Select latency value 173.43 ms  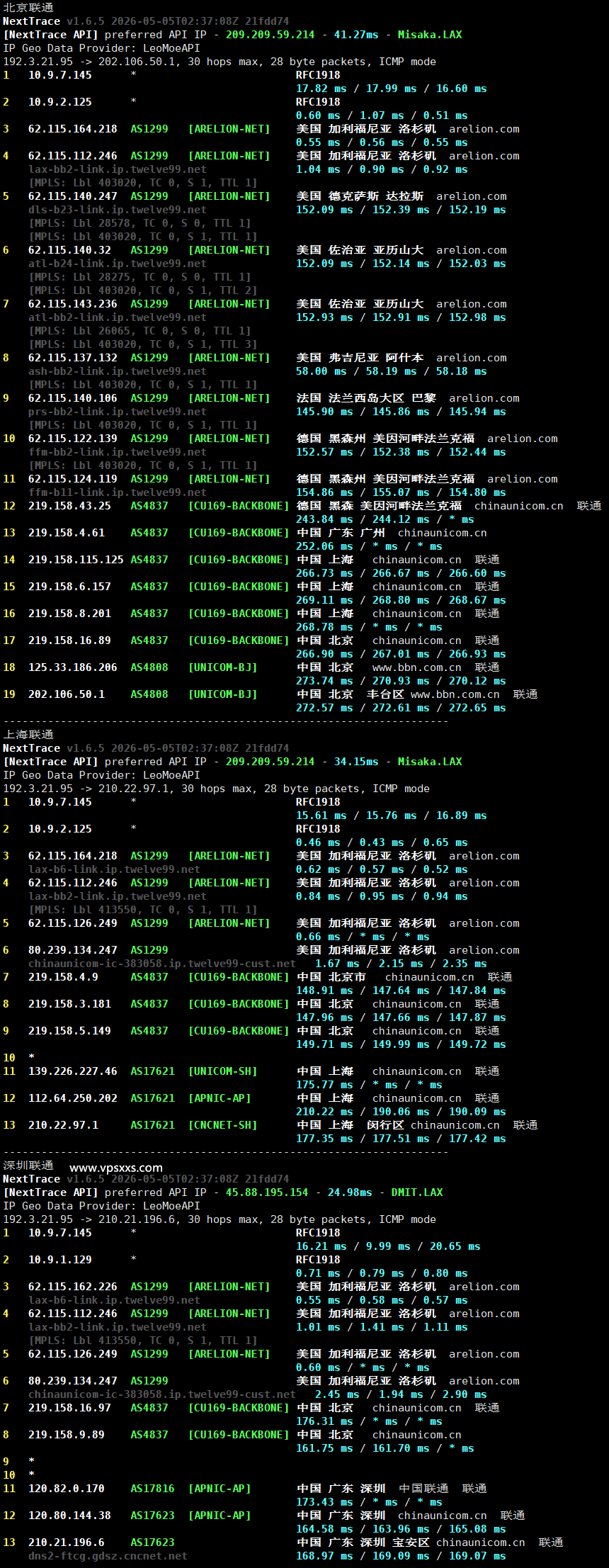click(324, 1501)
